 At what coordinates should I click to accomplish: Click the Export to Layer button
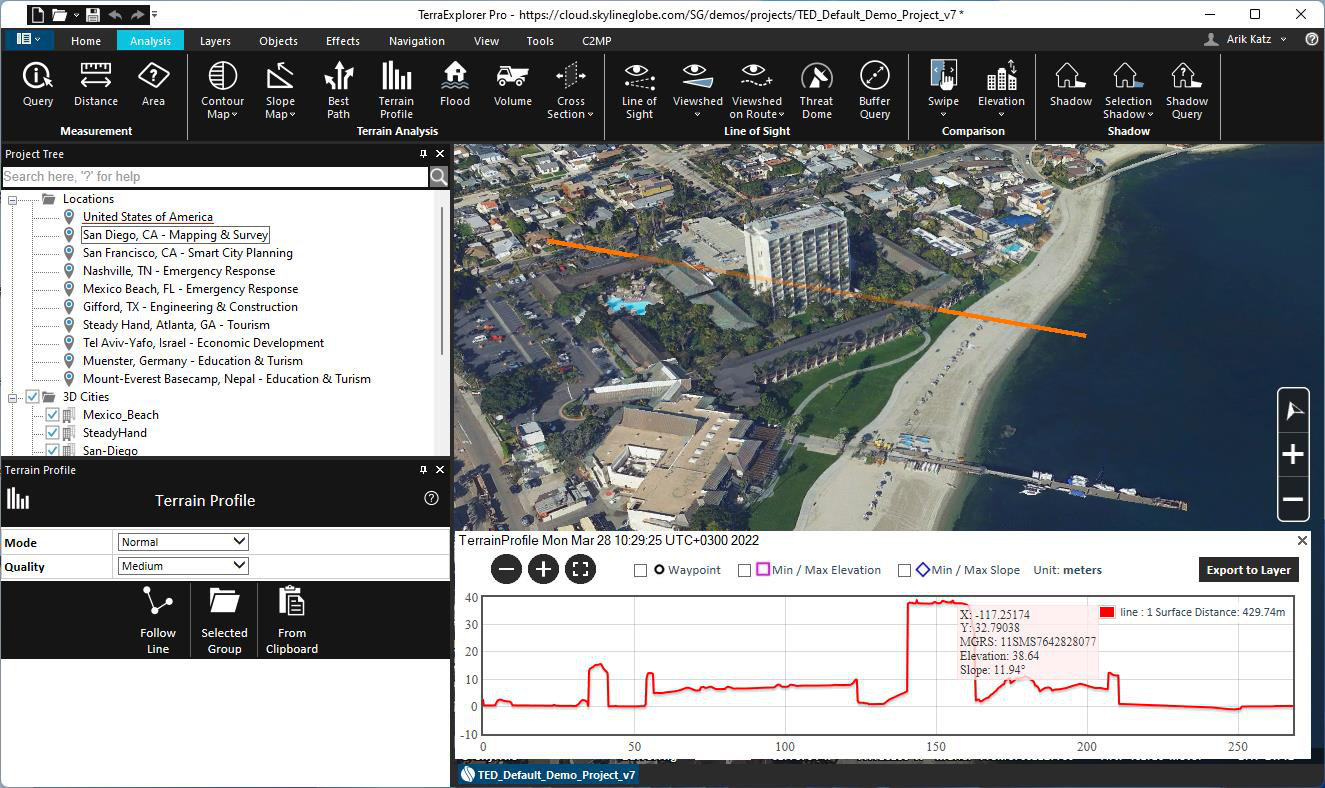(1248, 570)
